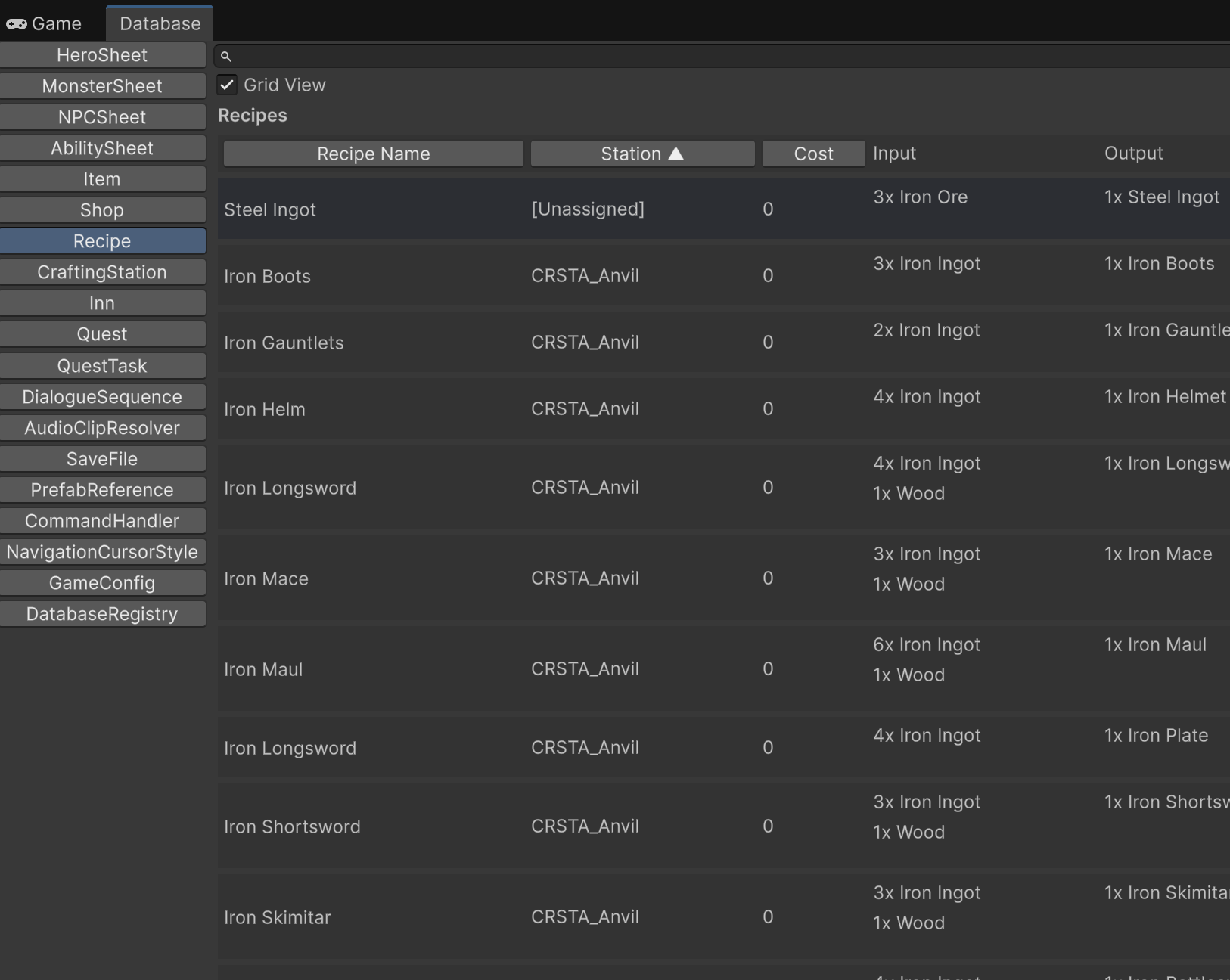Open the Item database sheet

102,179
